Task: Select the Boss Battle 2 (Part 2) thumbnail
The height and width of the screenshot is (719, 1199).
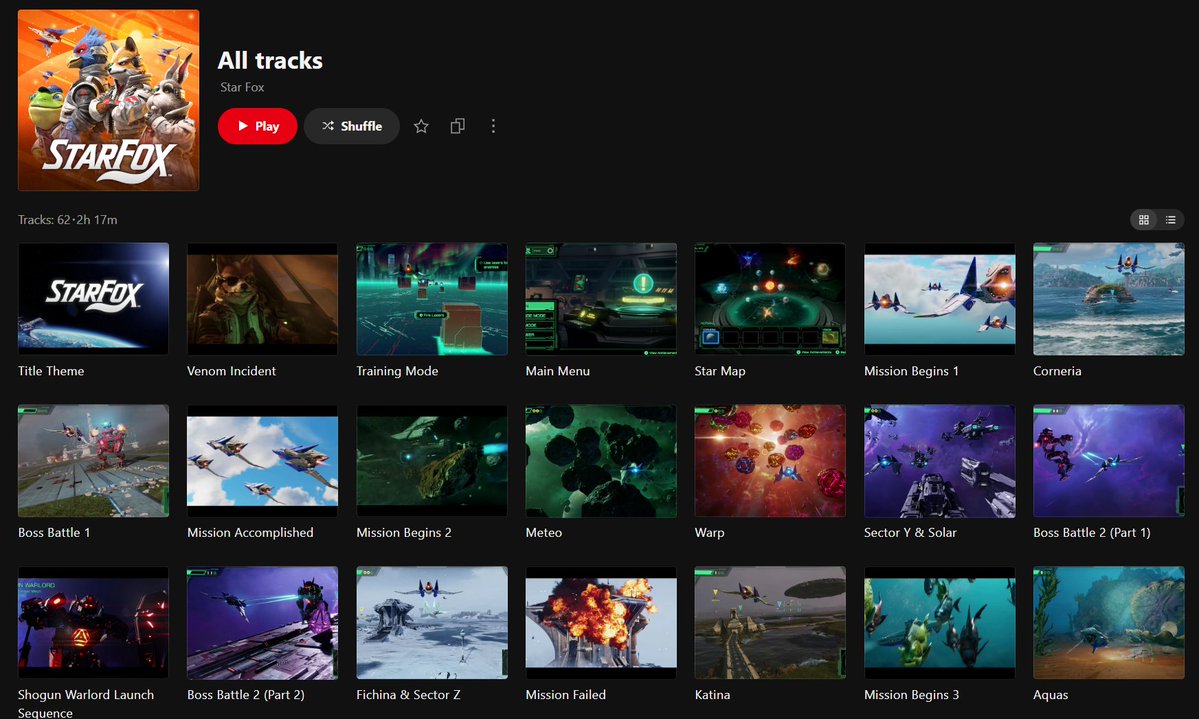Action: pos(262,623)
